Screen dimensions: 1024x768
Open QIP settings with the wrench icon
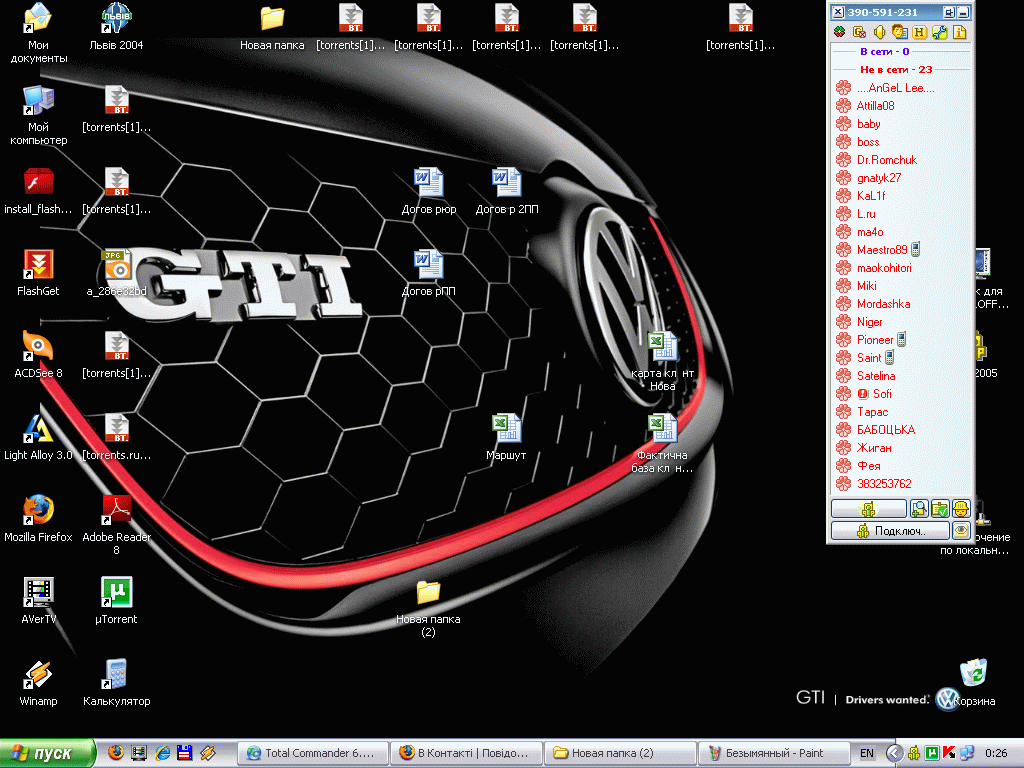point(940,32)
